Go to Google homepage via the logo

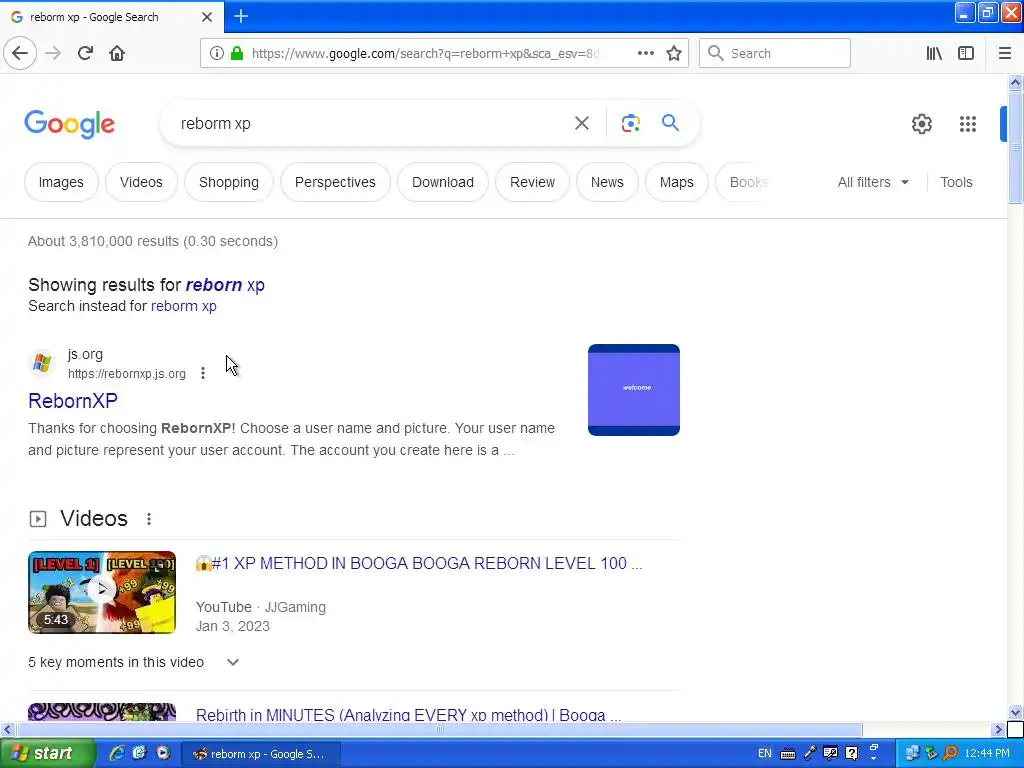(69, 124)
